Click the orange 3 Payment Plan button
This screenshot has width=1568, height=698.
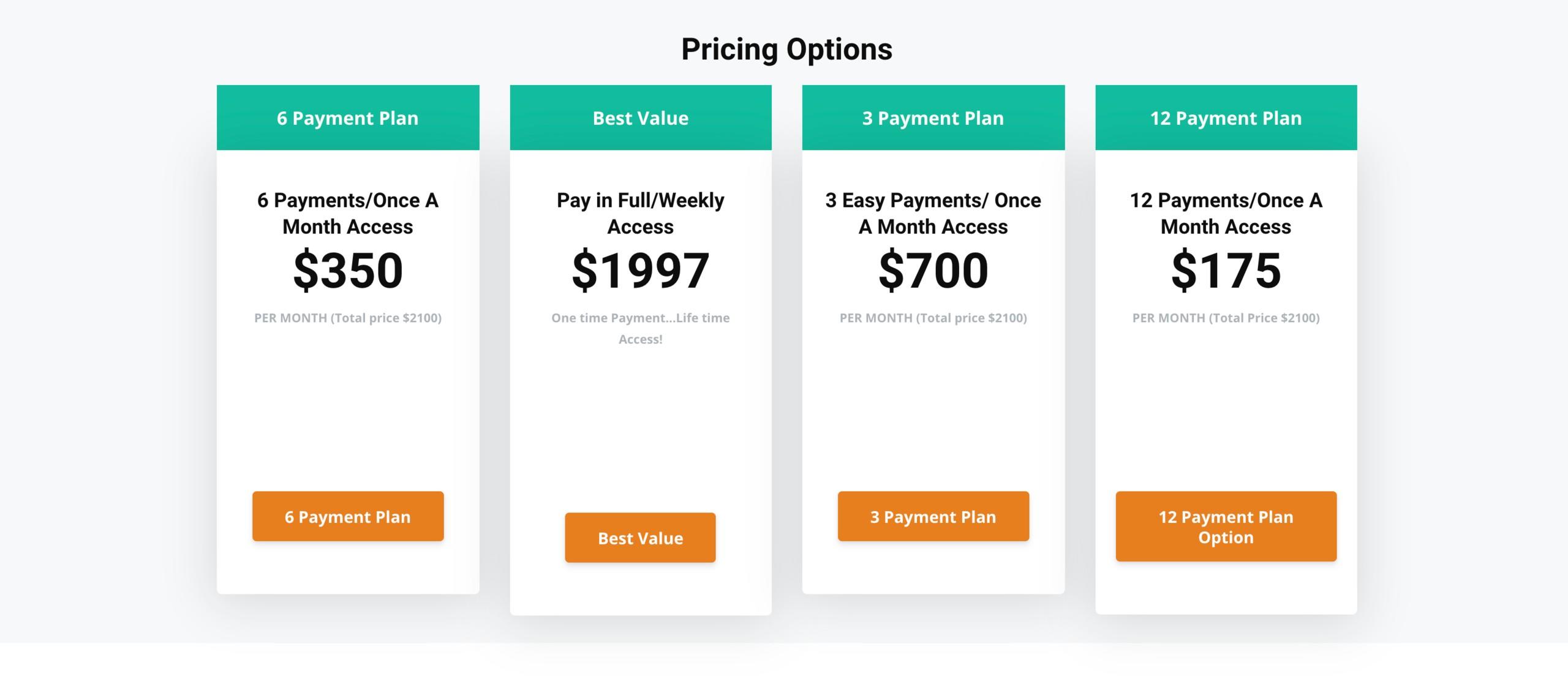click(x=933, y=516)
